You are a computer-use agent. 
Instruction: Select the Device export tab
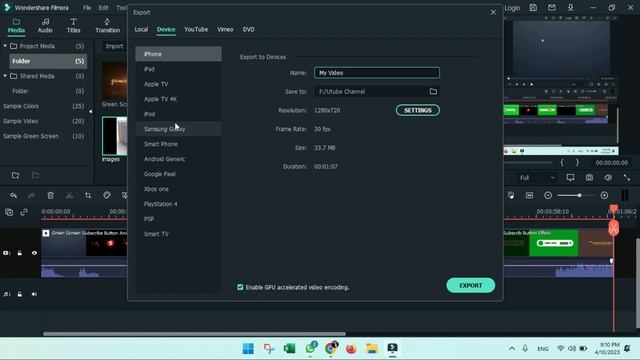pos(166,29)
